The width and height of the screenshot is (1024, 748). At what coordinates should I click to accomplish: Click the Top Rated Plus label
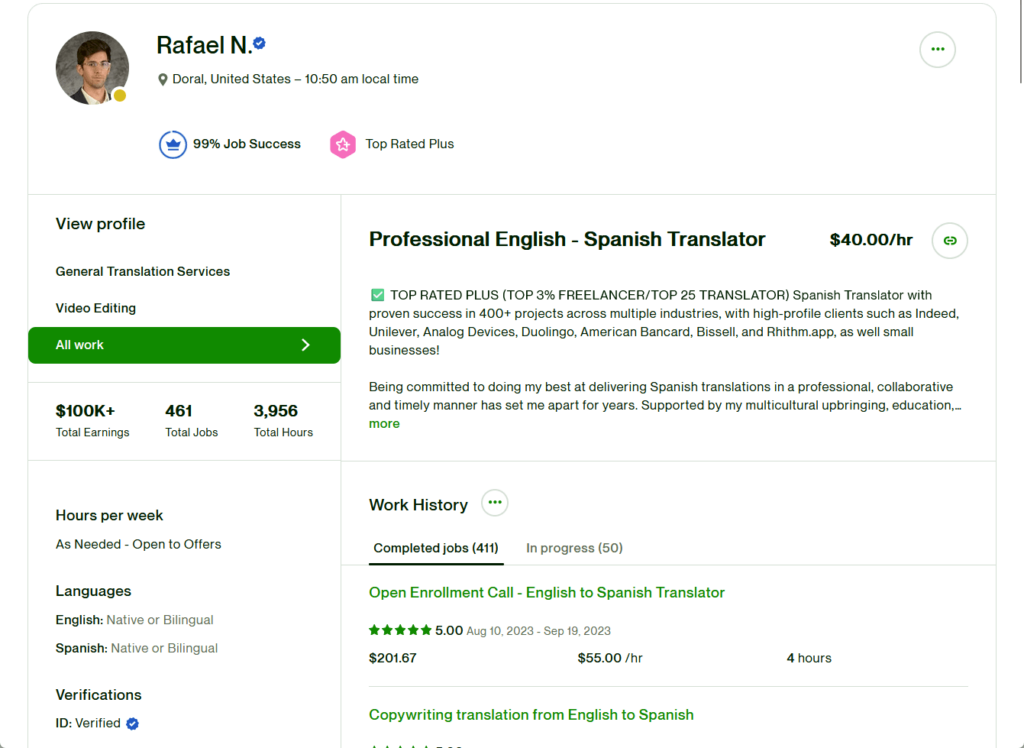tap(409, 144)
